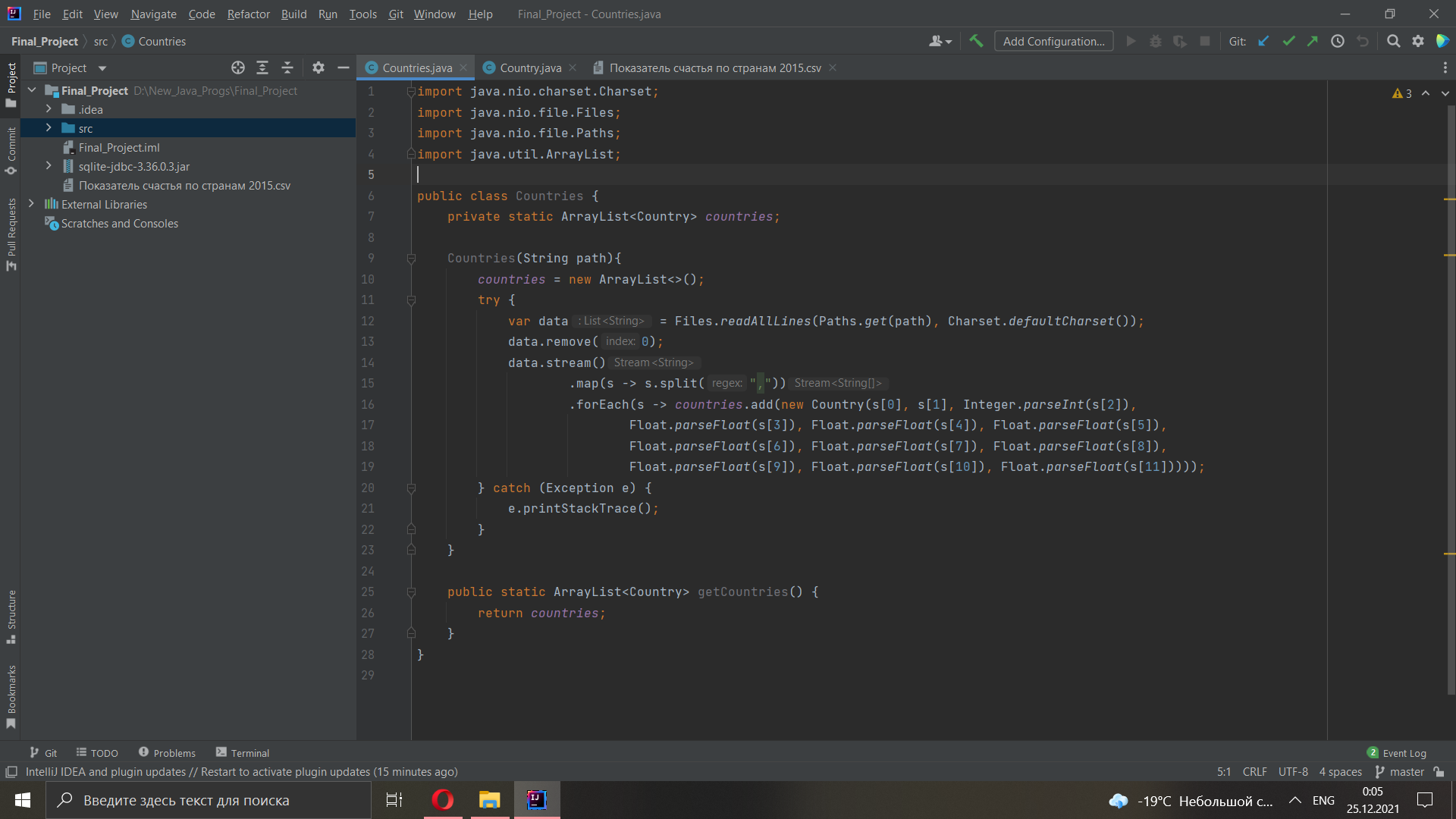Image resolution: width=1456 pixels, height=819 pixels.
Task: Open Git Show History clock icon
Action: point(1338,41)
